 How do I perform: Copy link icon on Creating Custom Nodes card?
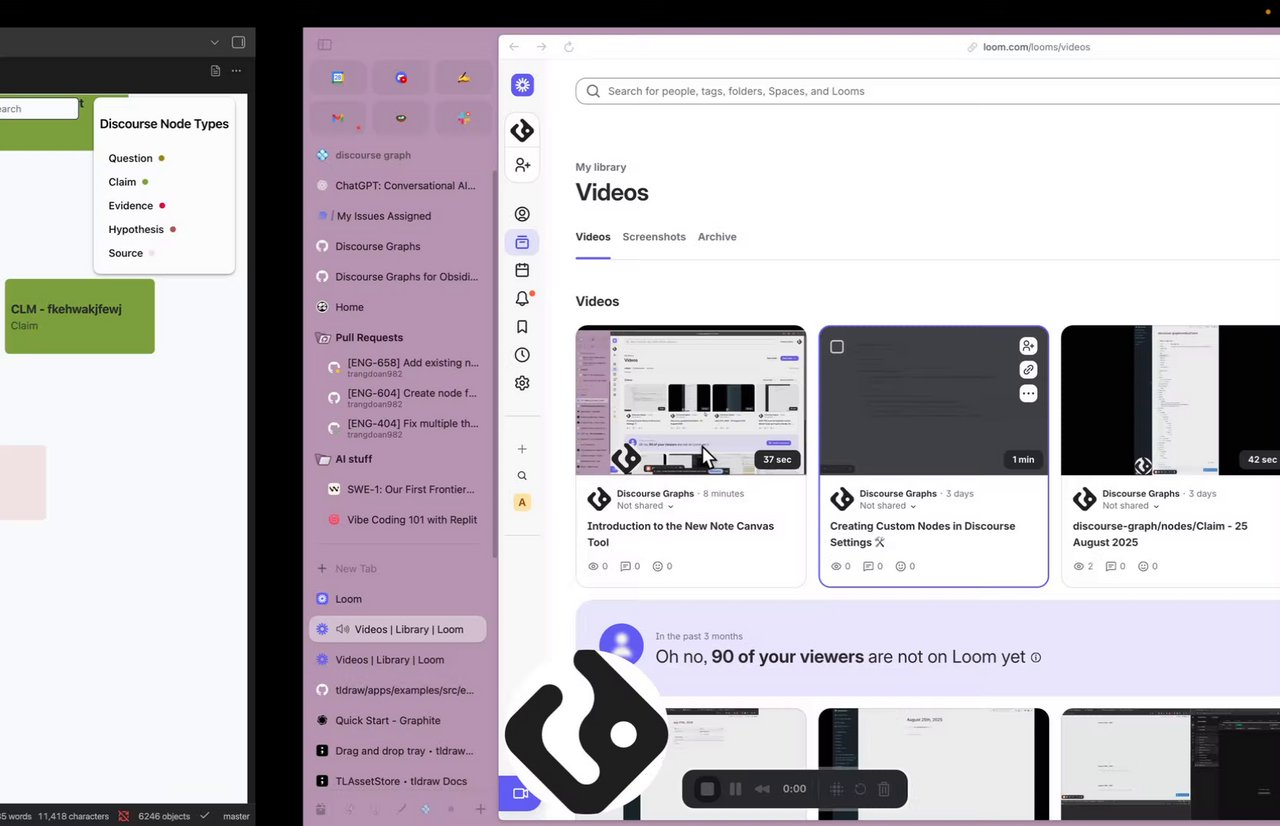tap(1028, 370)
